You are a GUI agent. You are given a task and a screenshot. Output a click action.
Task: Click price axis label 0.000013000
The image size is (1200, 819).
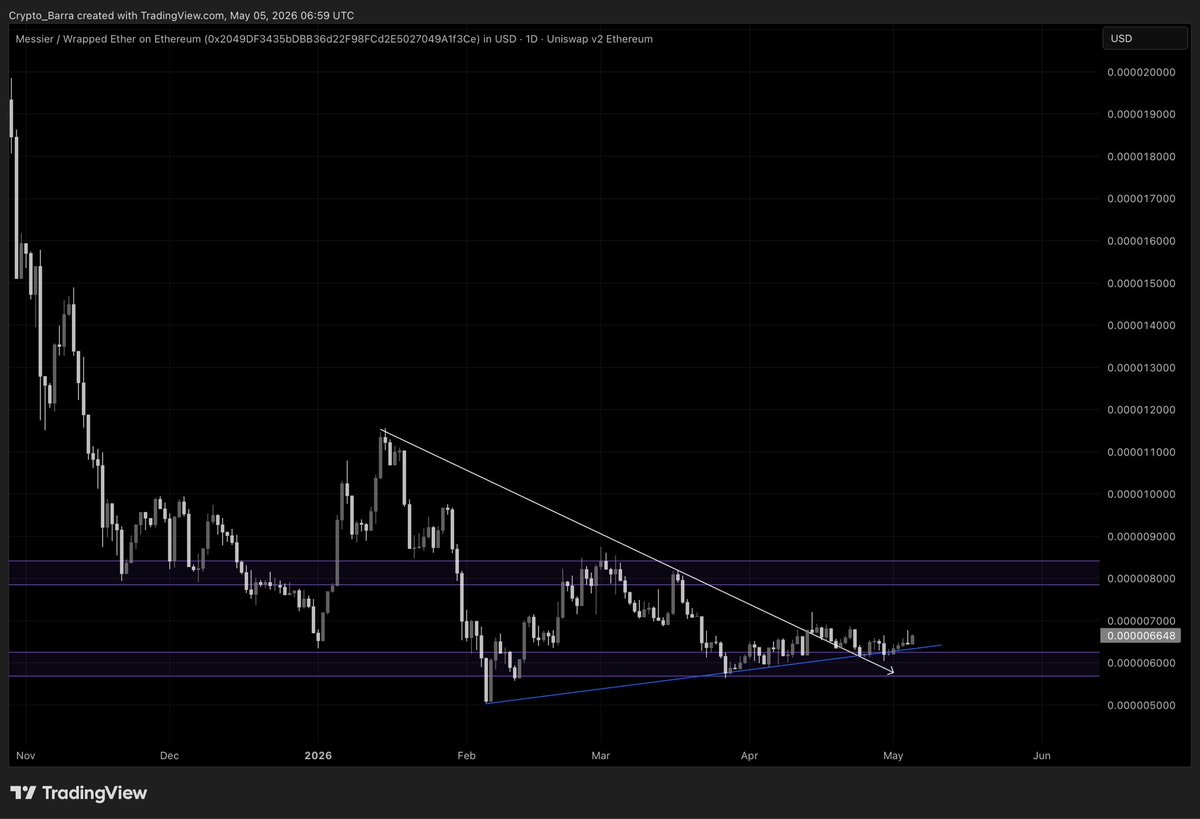click(x=1143, y=368)
